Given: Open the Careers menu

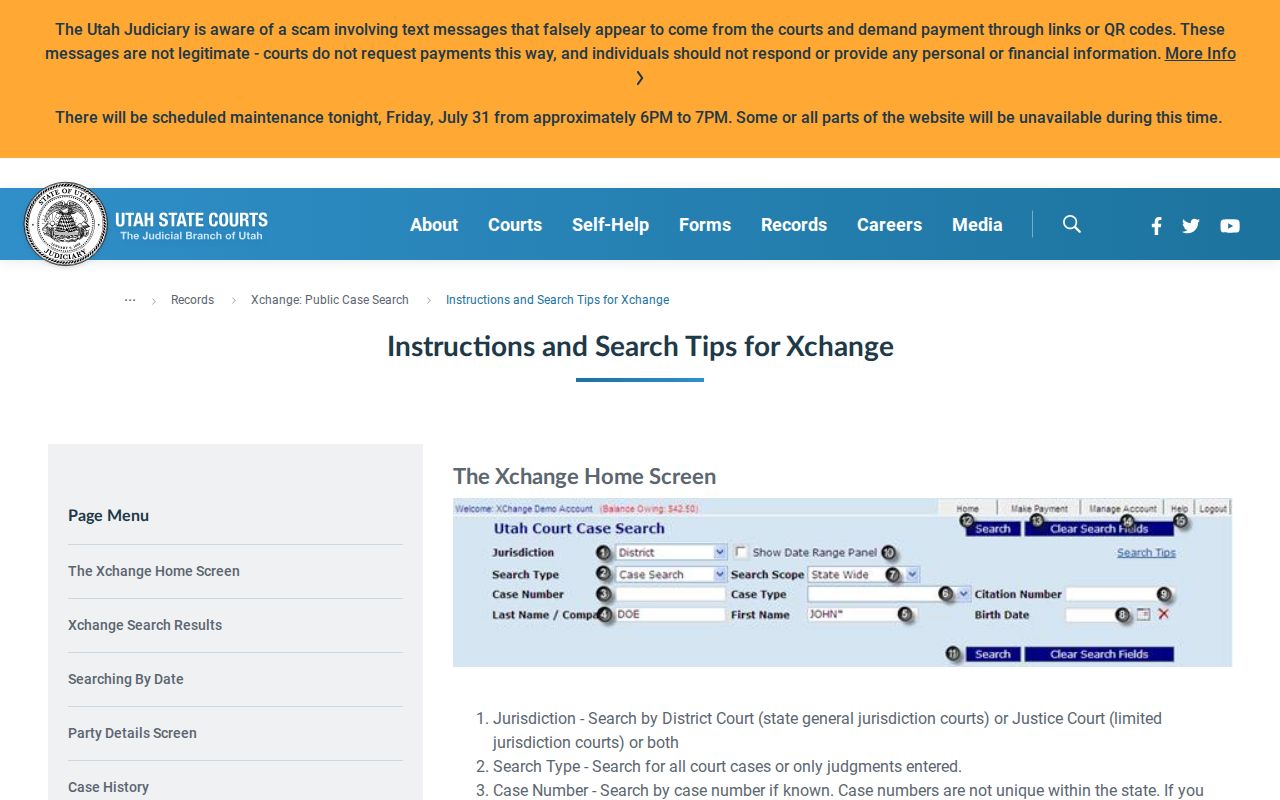Looking at the screenshot, I should [889, 225].
